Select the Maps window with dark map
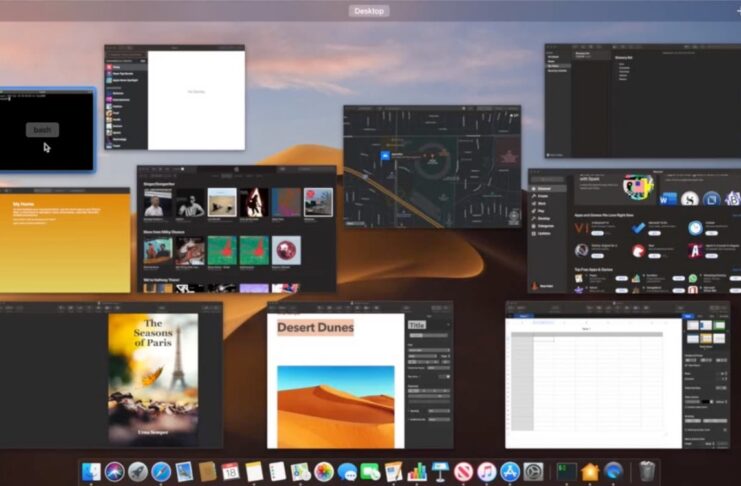 [x=432, y=166]
